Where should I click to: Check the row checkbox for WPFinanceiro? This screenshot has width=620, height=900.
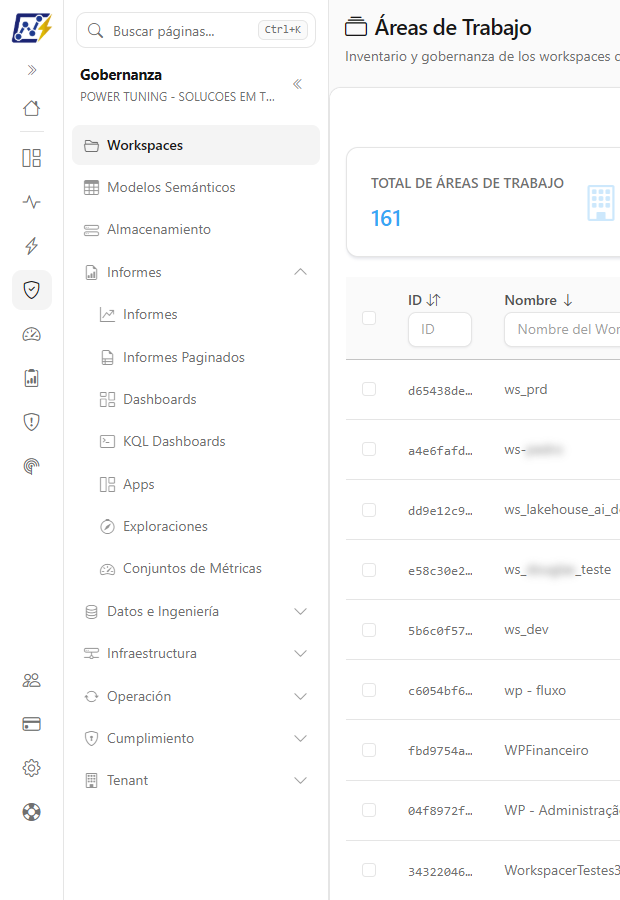pyautogui.click(x=369, y=750)
